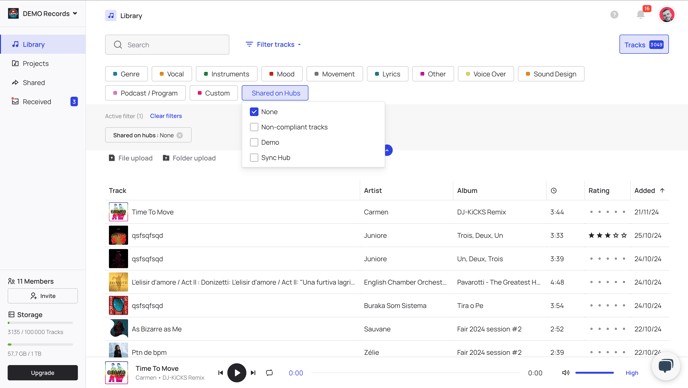Click the search magnifier icon

[118, 45]
